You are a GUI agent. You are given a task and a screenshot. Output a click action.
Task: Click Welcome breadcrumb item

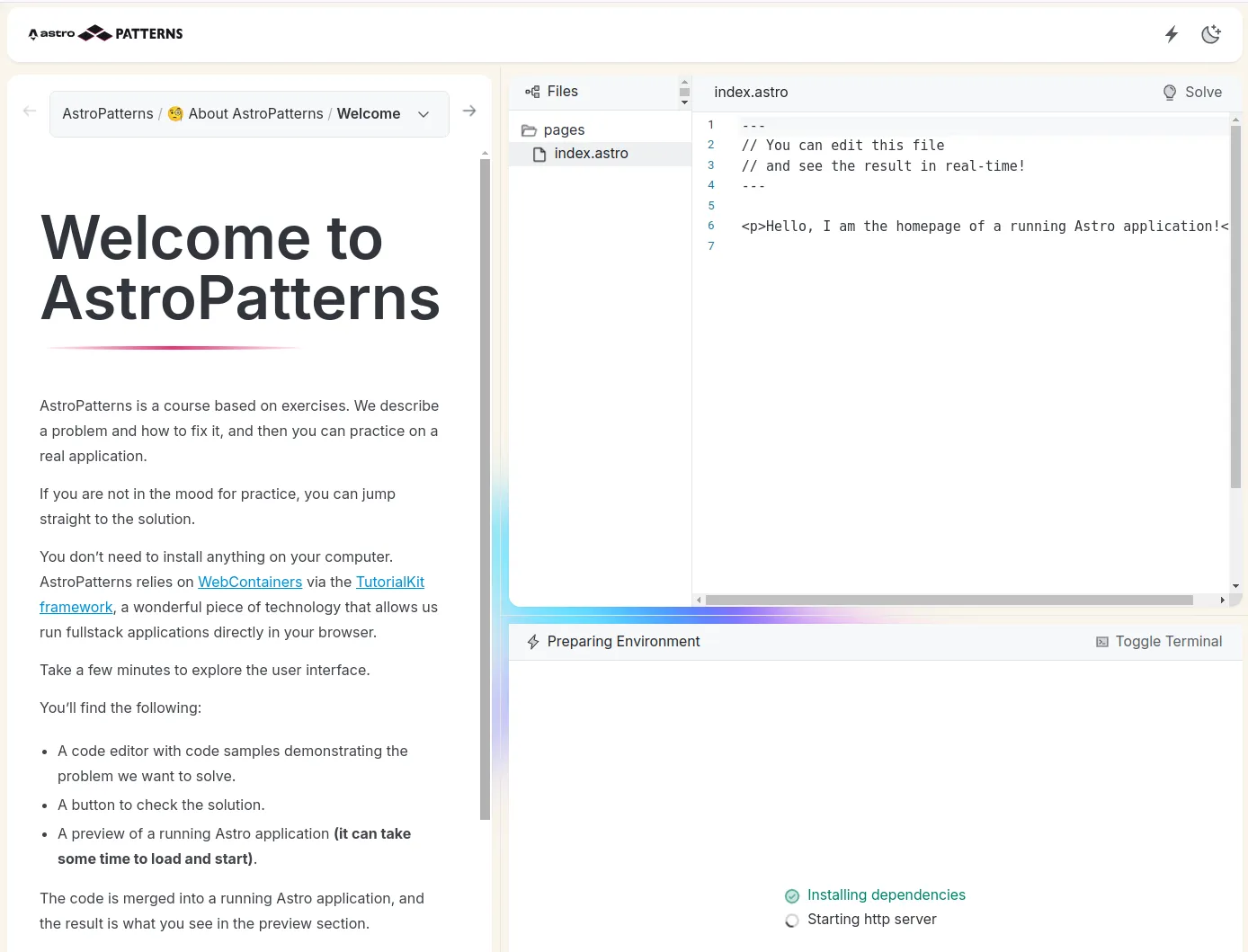click(x=369, y=113)
